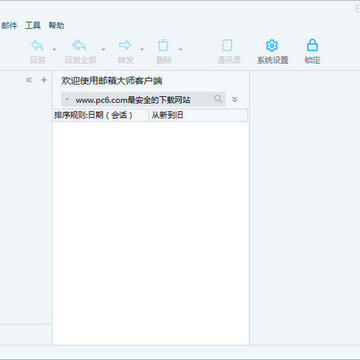Screen dimensions: 360x360
Task: Click the Reply (回复) arrow icon
Action: 37,45
